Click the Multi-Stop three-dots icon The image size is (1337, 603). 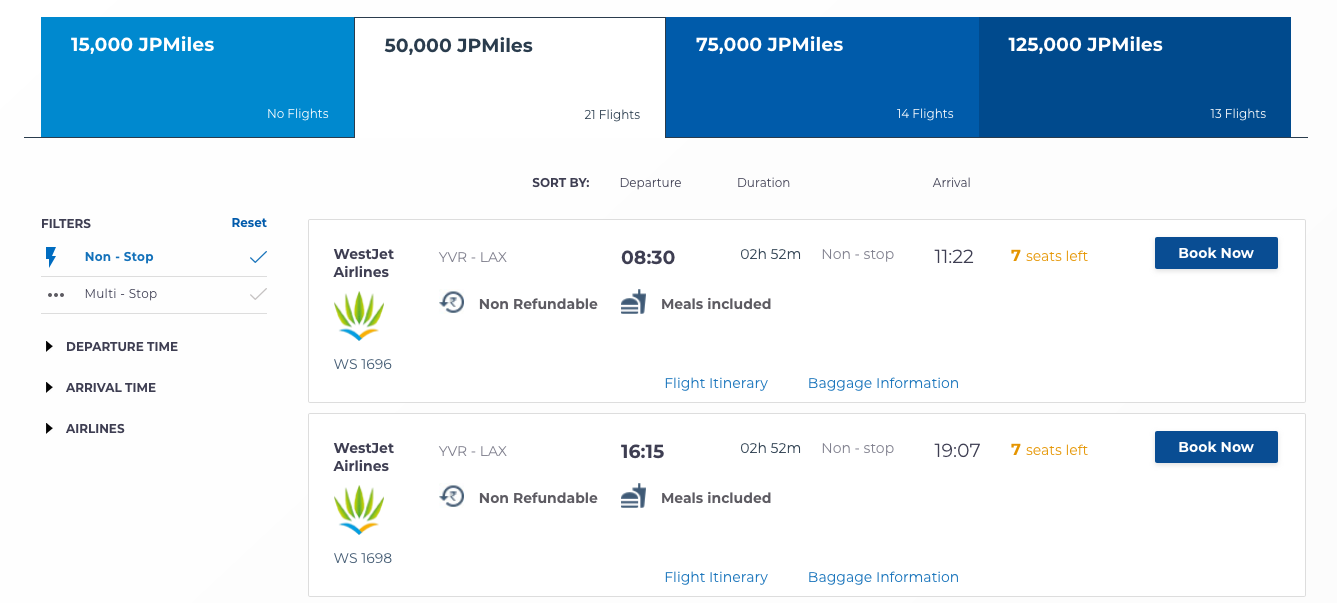coord(56,295)
